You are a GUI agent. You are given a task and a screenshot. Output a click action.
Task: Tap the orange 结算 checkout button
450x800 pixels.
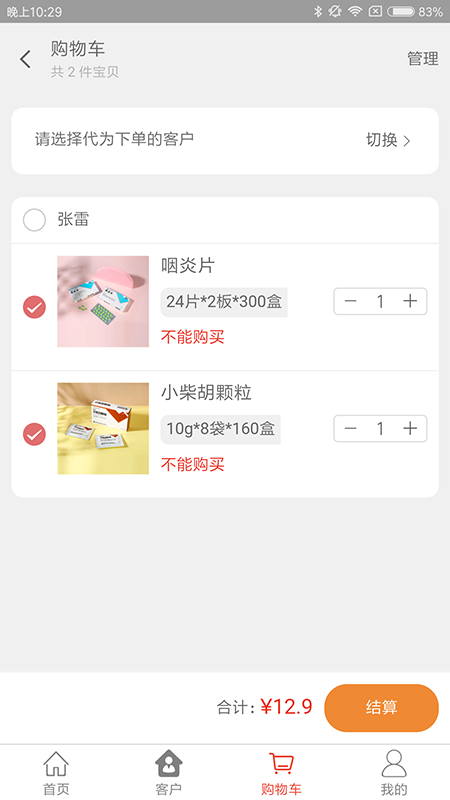coord(381,708)
